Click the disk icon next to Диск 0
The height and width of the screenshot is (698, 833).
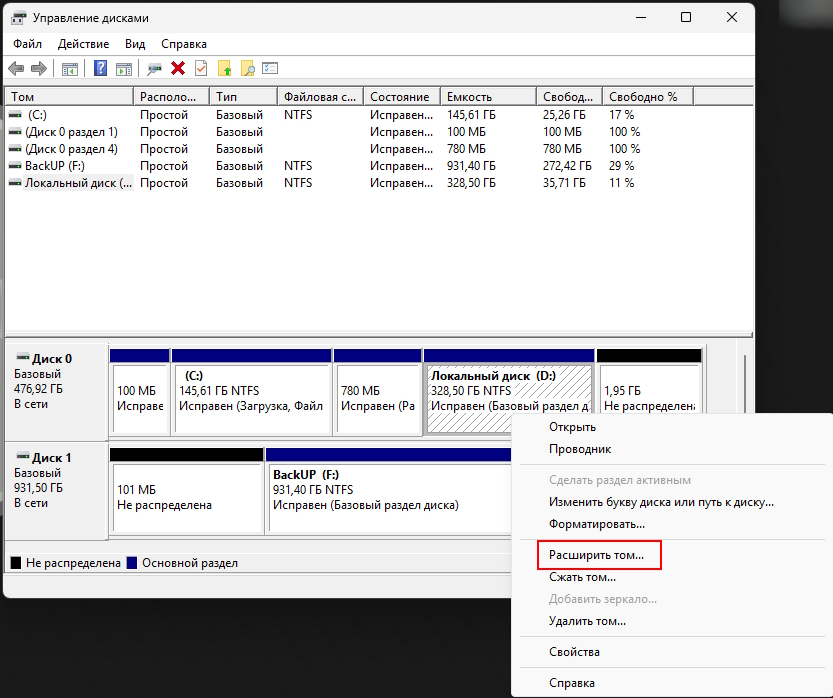coord(23,357)
